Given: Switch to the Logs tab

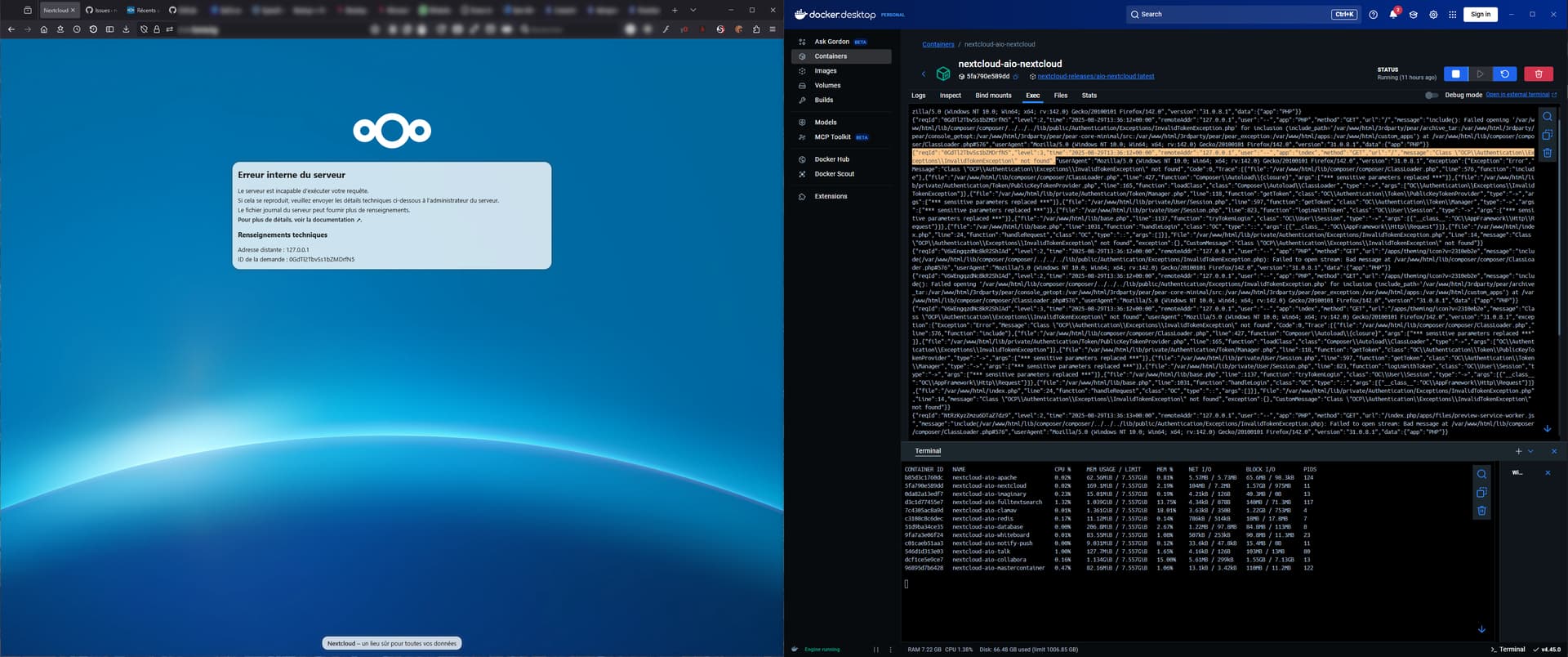Looking at the screenshot, I should pos(919,96).
